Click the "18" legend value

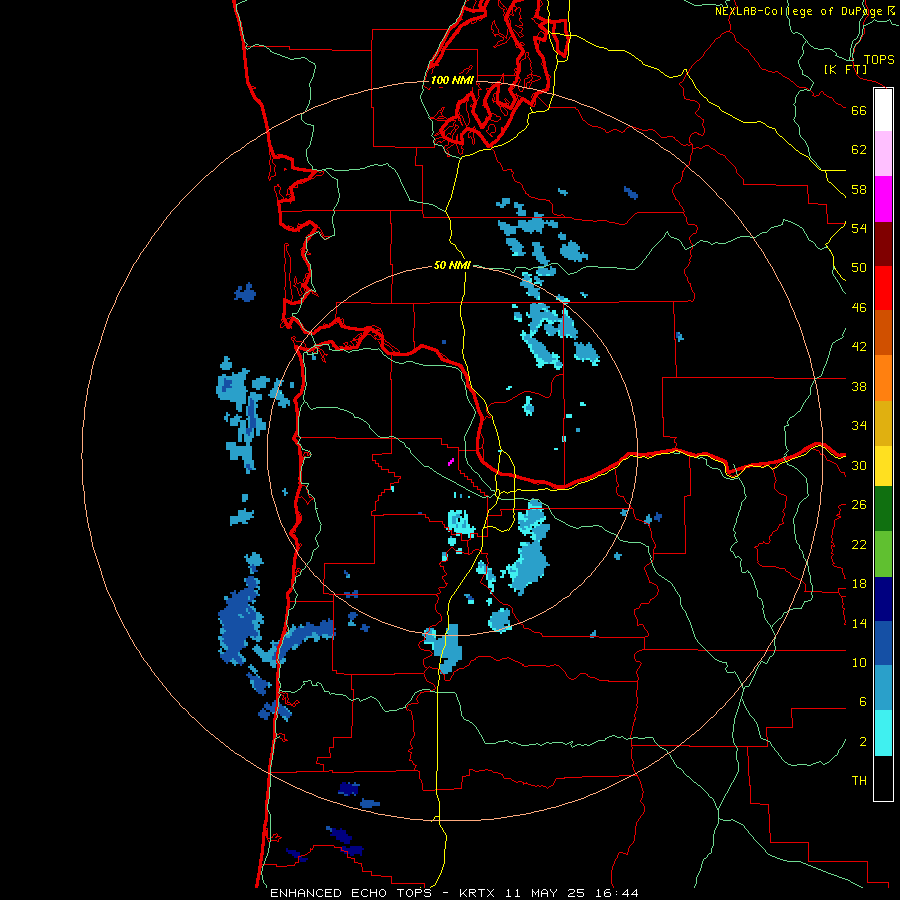coord(859,584)
